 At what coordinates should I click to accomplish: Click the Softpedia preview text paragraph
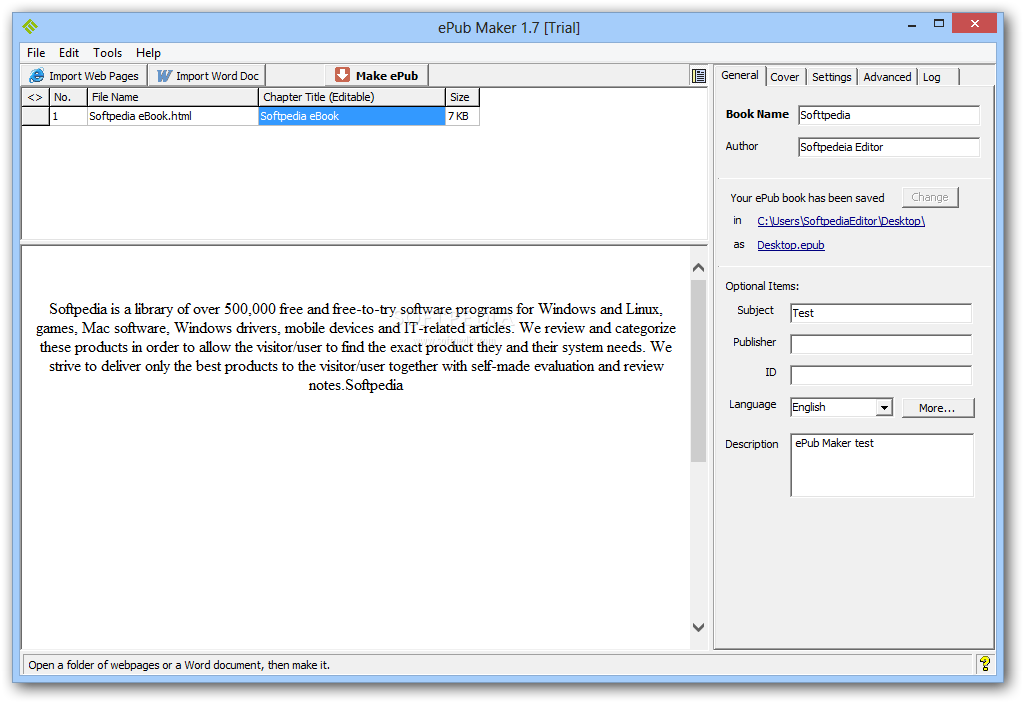pyautogui.click(x=356, y=347)
